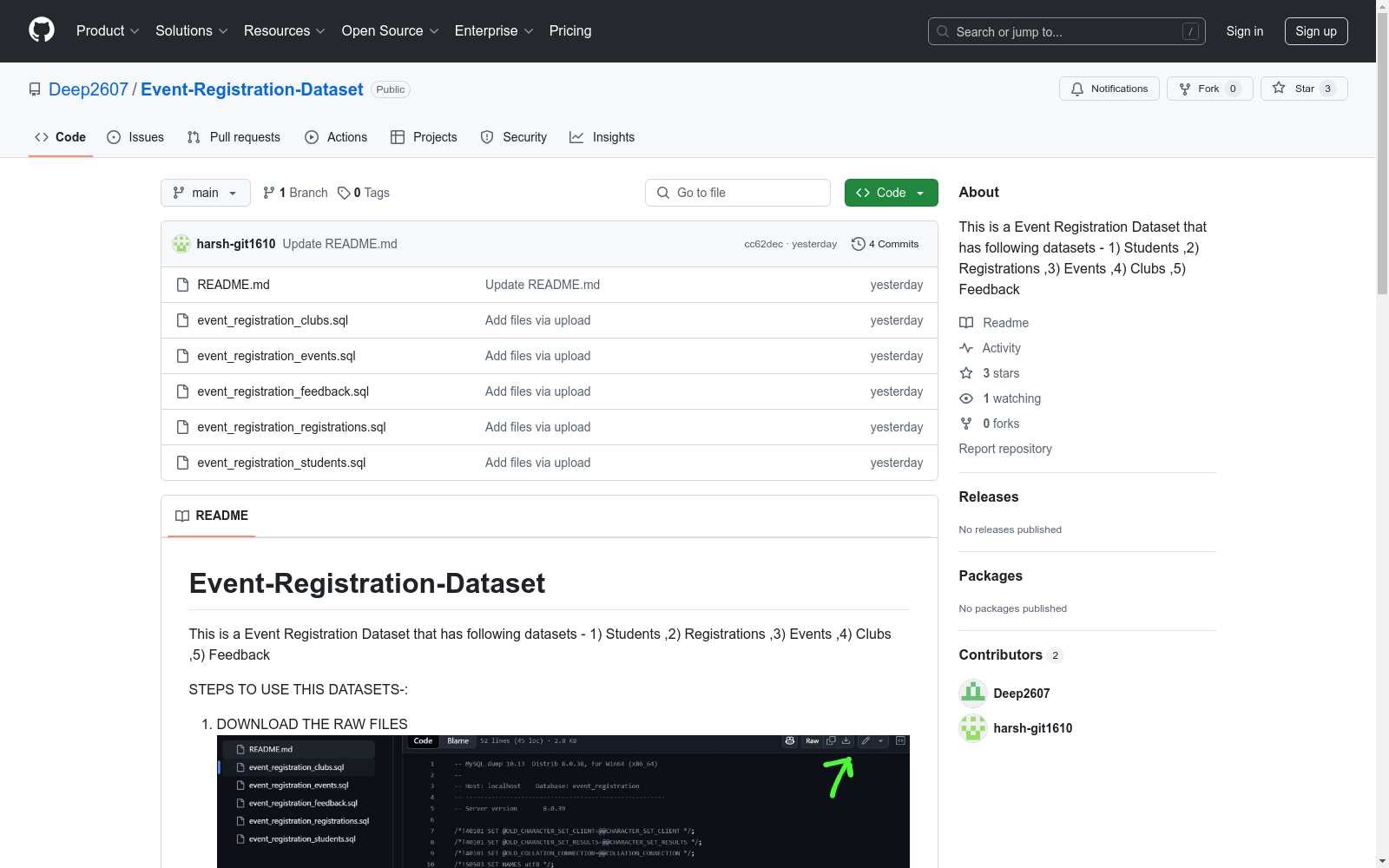Open the Issues tab
This screenshot has height=868, width=1389.
[135, 137]
